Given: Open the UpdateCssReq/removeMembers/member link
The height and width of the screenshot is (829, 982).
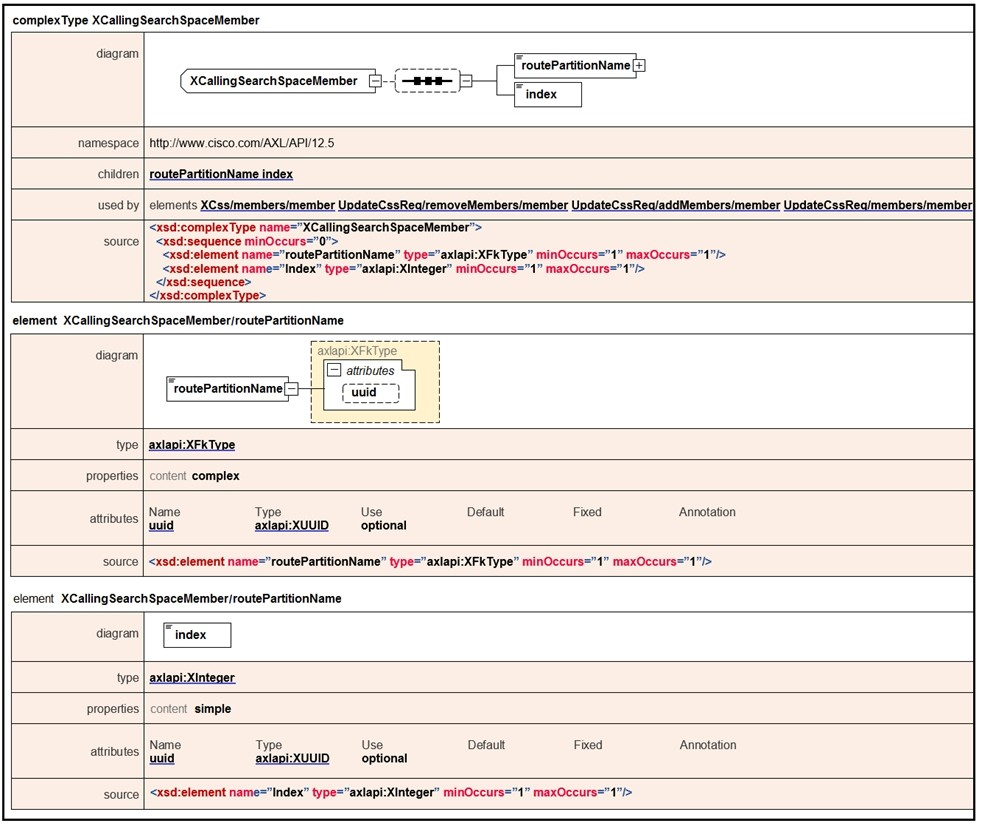Looking at the screenshot, I should click(452, 205).
